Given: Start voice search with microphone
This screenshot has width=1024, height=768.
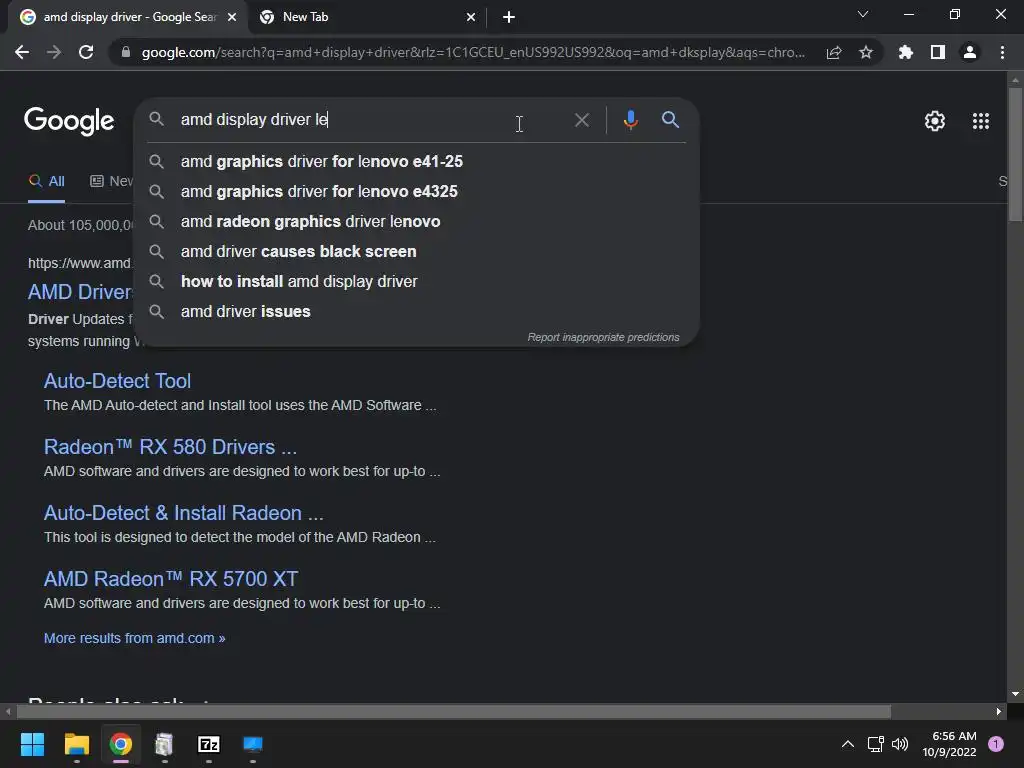Looking at the screenshot, I should tap(630, 120).
